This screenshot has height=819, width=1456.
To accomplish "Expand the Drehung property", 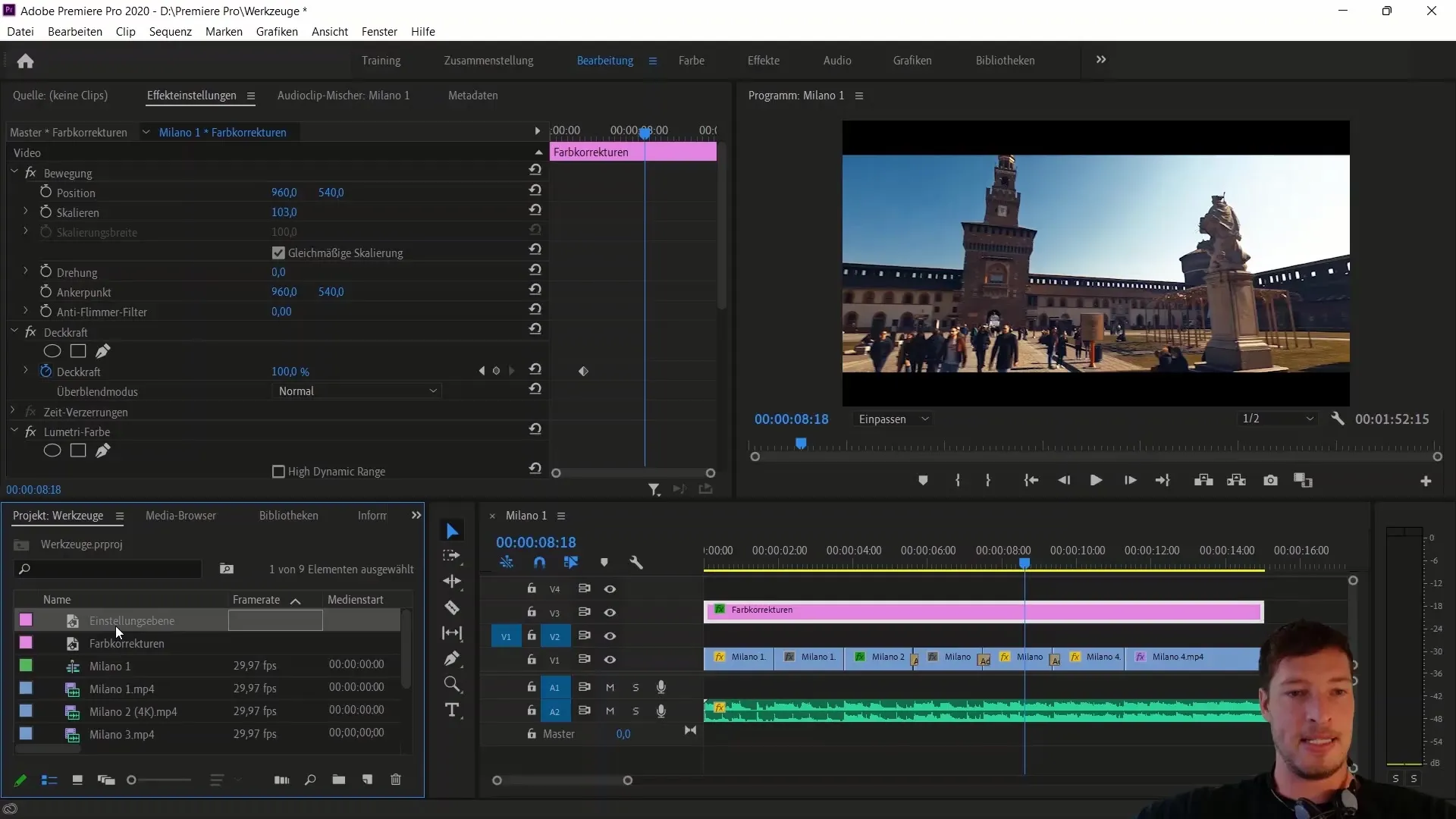I will coord(26,271).
